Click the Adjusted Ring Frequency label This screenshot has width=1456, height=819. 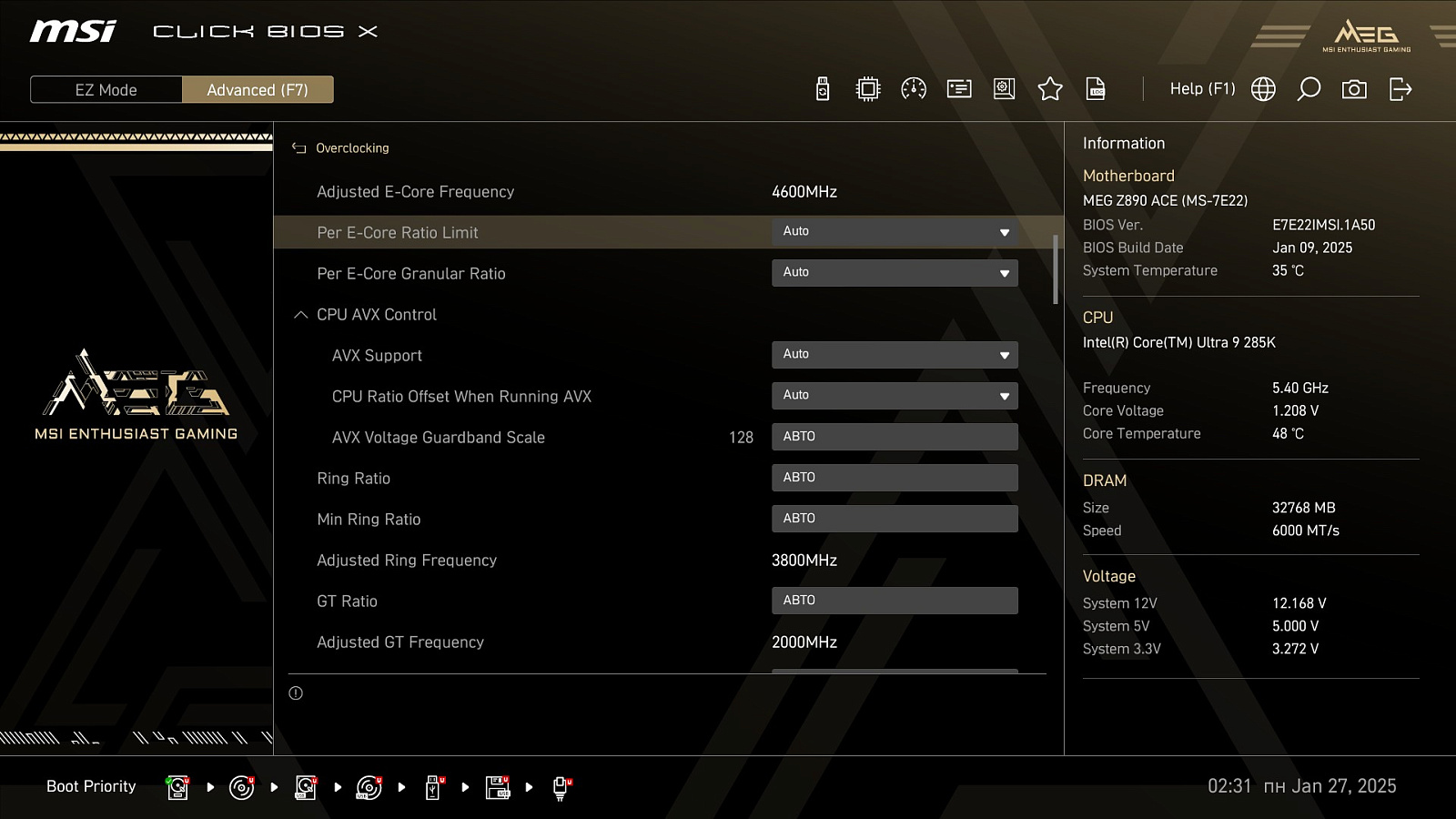407,561
